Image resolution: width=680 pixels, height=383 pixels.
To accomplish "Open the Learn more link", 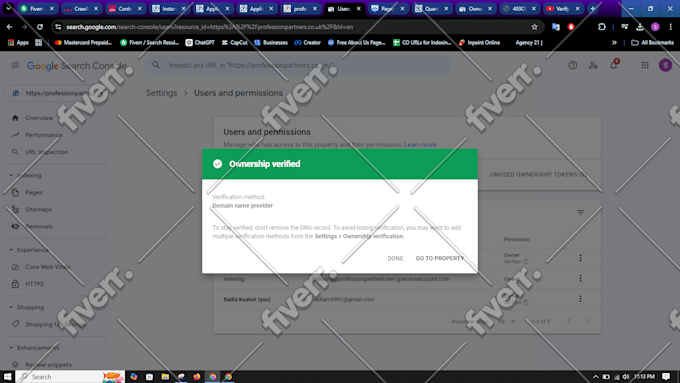I will (420, 144).
